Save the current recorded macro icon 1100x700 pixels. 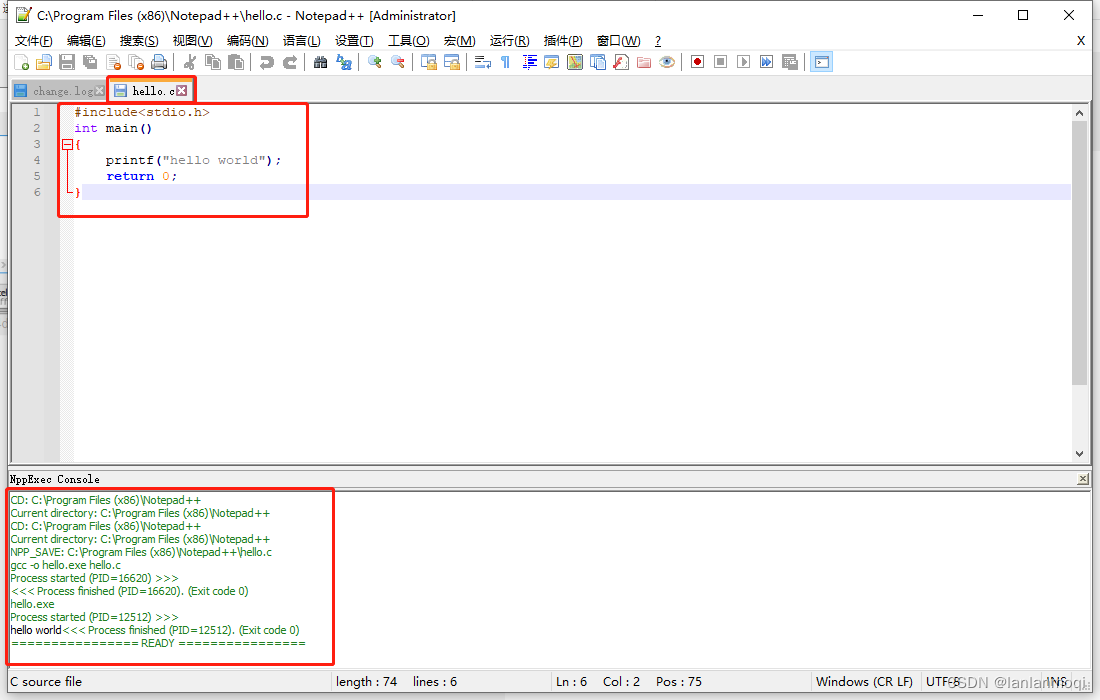(790, 62)
